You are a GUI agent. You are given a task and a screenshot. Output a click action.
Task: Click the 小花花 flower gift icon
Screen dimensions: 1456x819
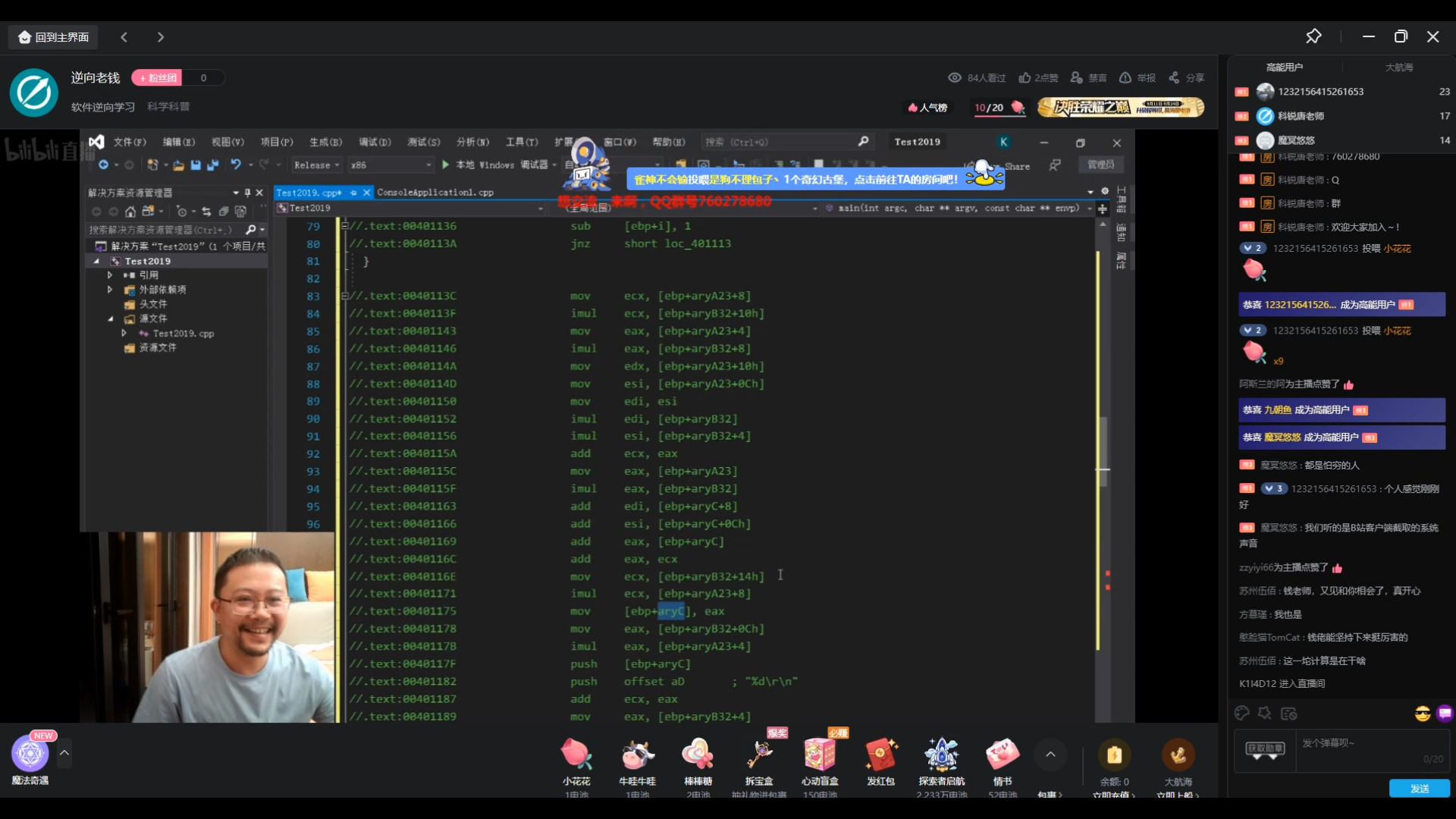coord(576,755)
